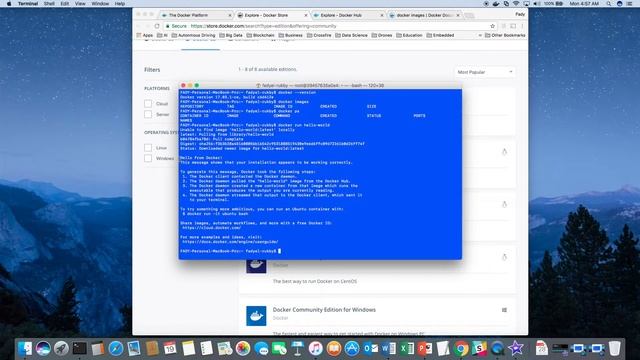The height and width of the screenshot is (360, 640).
Task: Click the Terminal window title bar
Action: coord(320,85)
